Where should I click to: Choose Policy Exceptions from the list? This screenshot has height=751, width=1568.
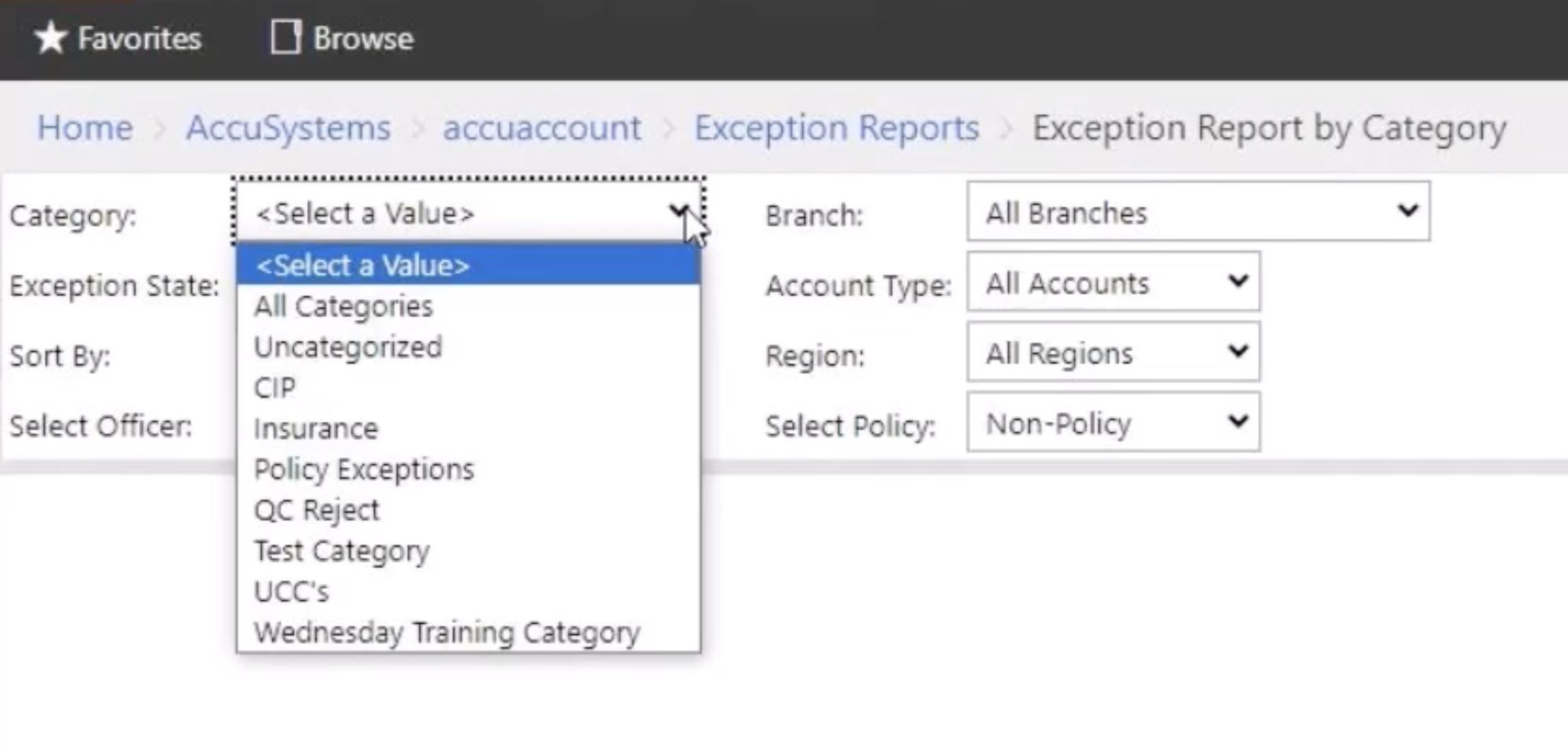coord(364,469)
